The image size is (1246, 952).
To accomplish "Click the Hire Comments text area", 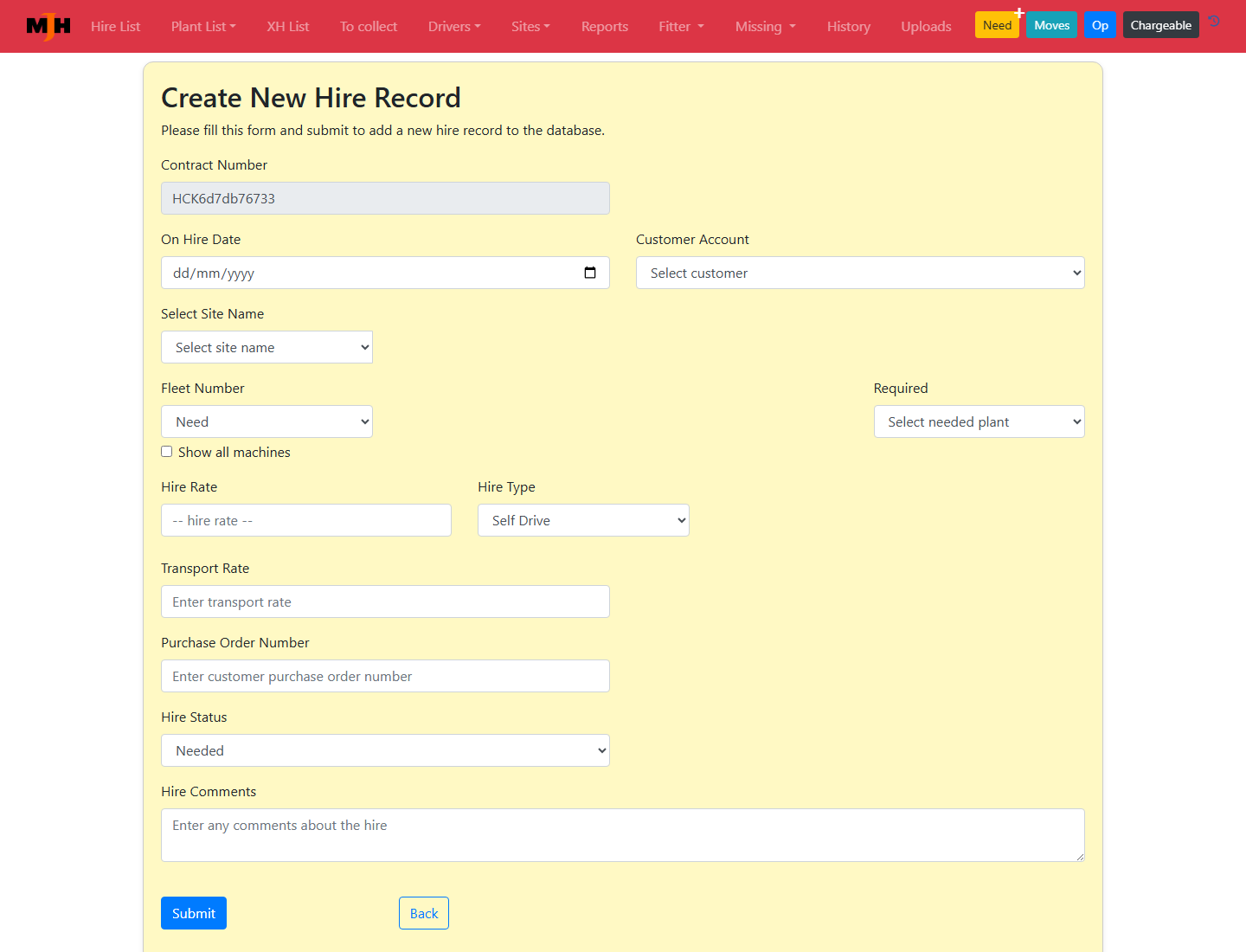I will point(623,835).
